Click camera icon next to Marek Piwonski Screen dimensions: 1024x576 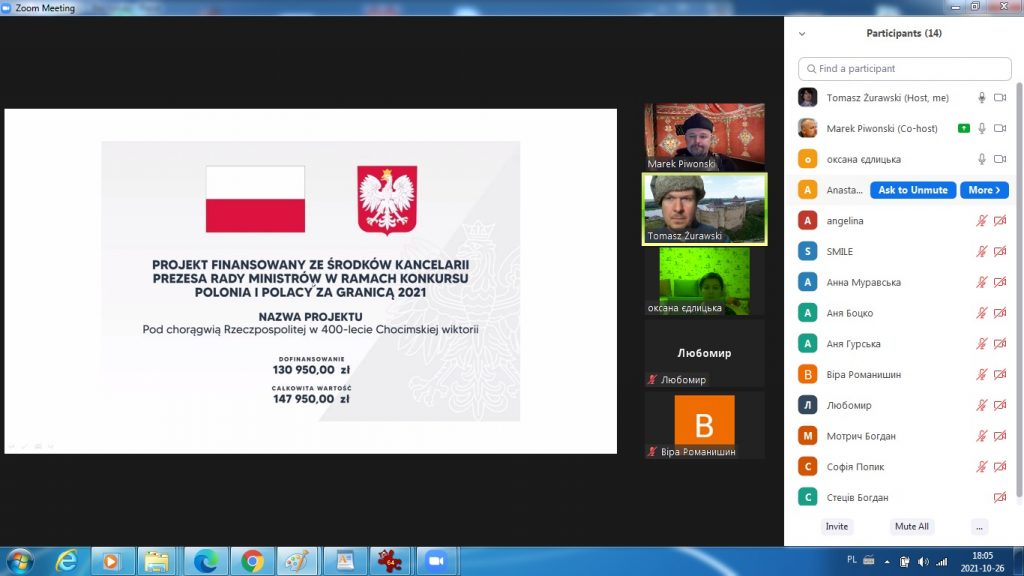(x=1000, y=129)
